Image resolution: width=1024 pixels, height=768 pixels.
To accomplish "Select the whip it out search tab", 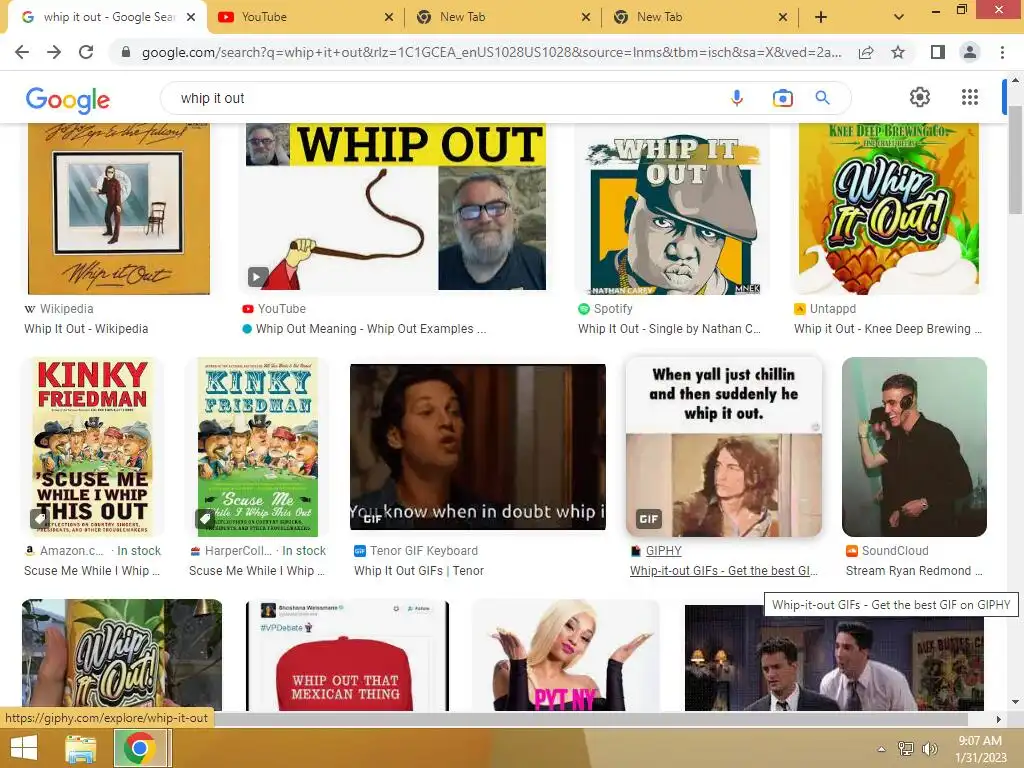I will [108, 18].
